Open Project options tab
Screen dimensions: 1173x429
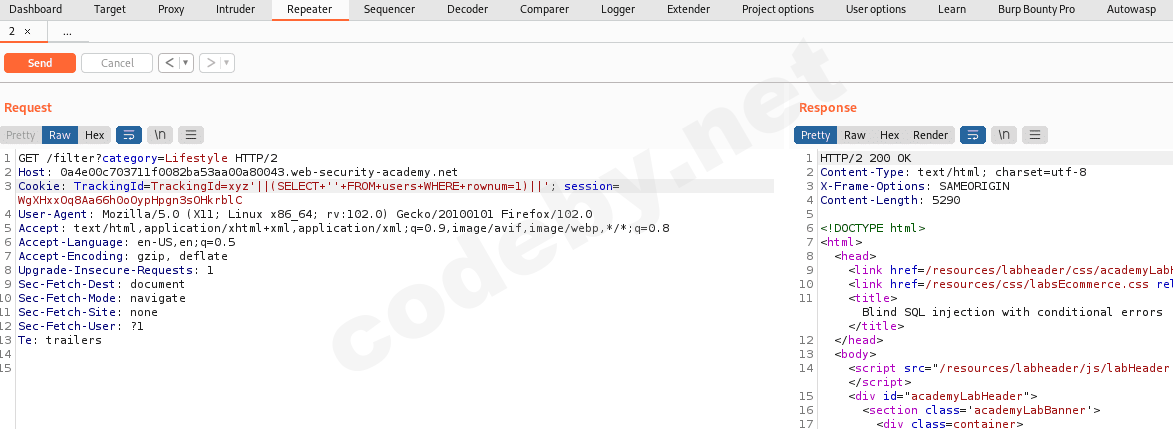[778, 10]
